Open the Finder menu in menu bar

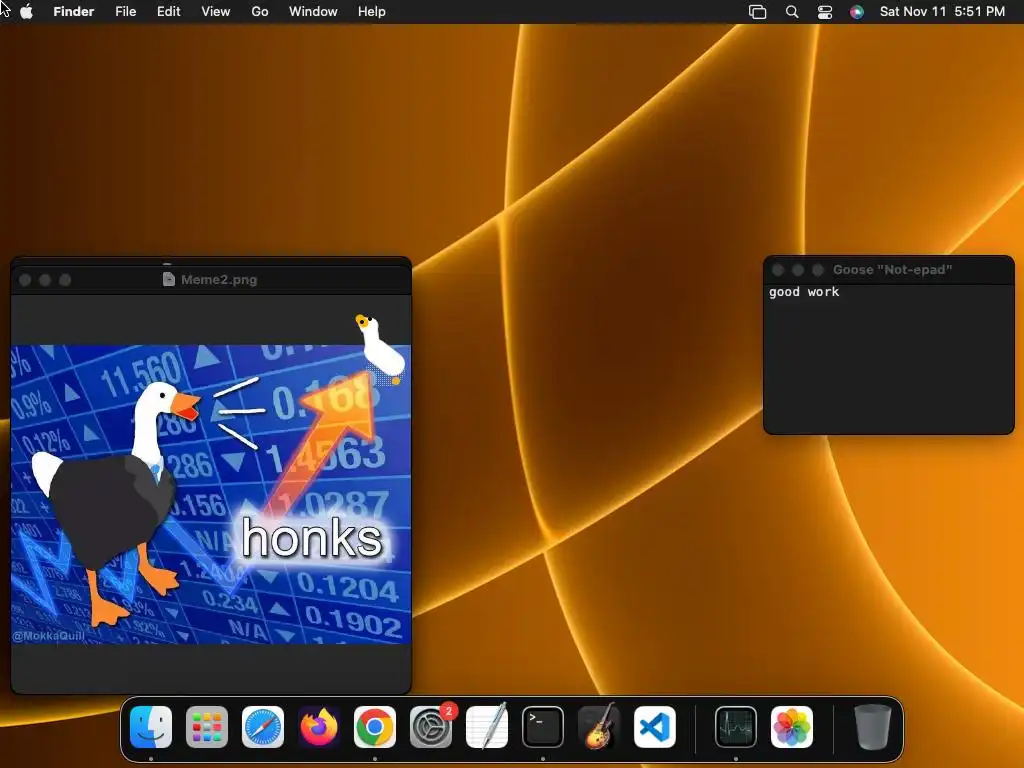pyautogui.click(x=74, y=12)
